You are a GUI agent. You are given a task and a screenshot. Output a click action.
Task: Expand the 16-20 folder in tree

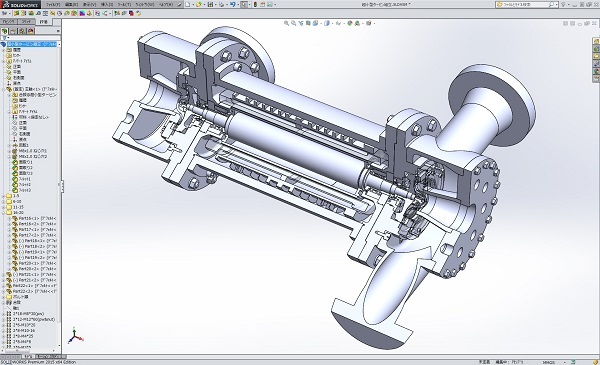click(x=4, y=213)
